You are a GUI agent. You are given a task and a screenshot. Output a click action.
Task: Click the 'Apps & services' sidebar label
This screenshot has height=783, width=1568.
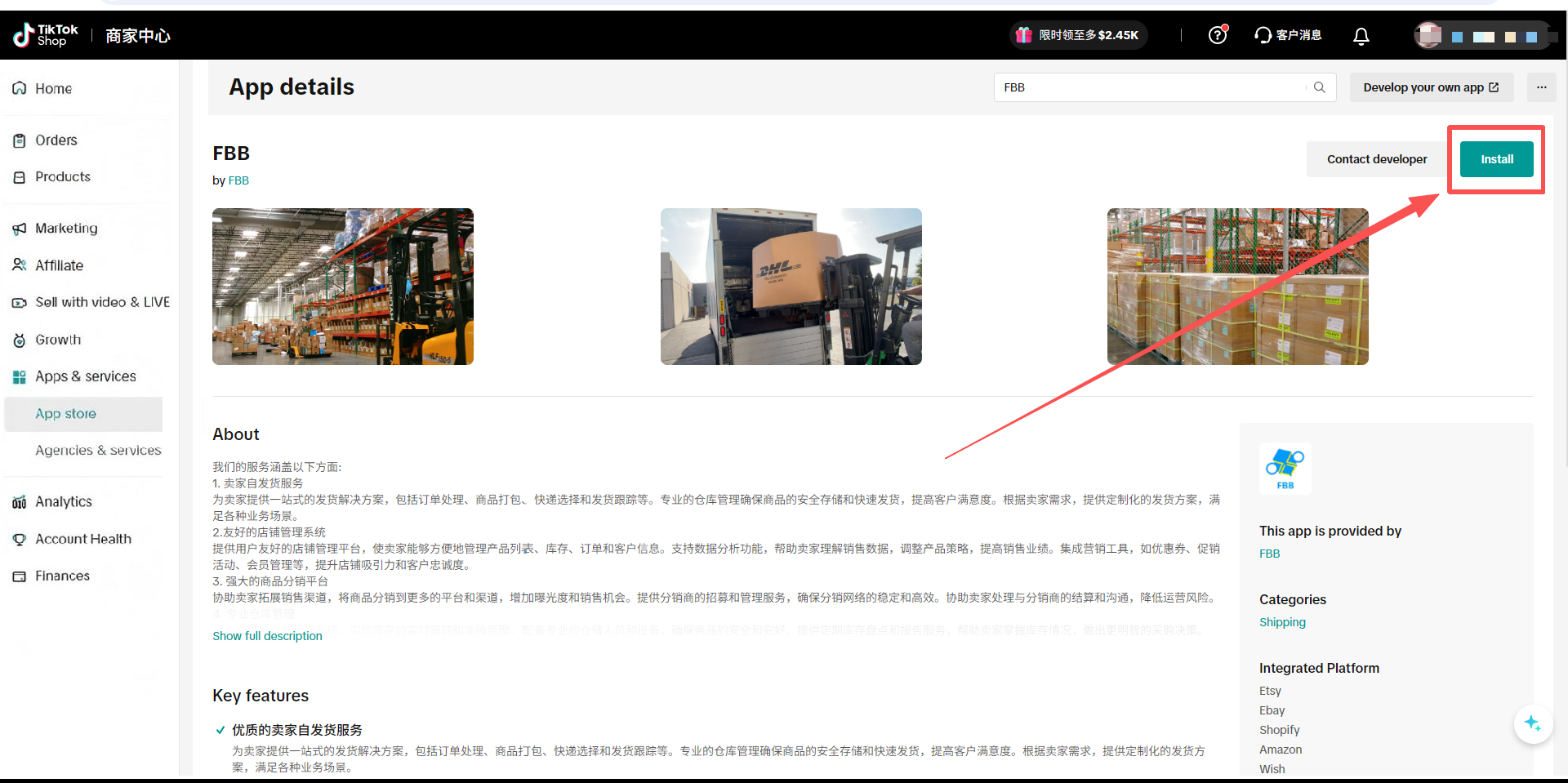pos(86,376)
